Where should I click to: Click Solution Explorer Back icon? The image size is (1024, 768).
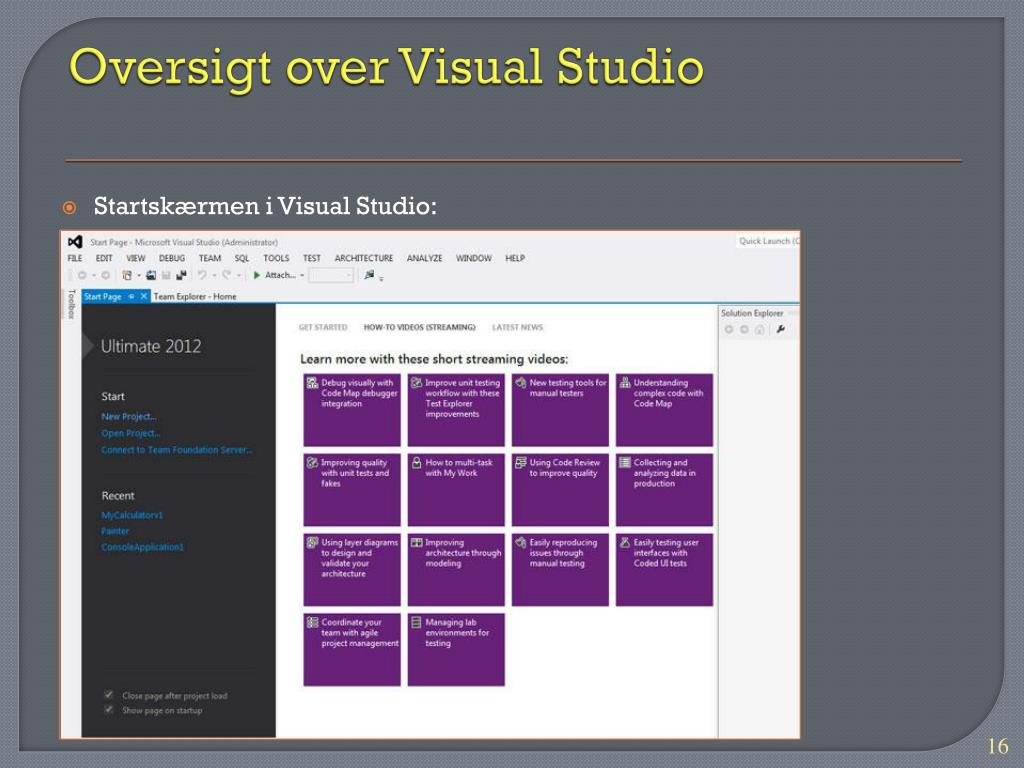click(x=729, y=330)
